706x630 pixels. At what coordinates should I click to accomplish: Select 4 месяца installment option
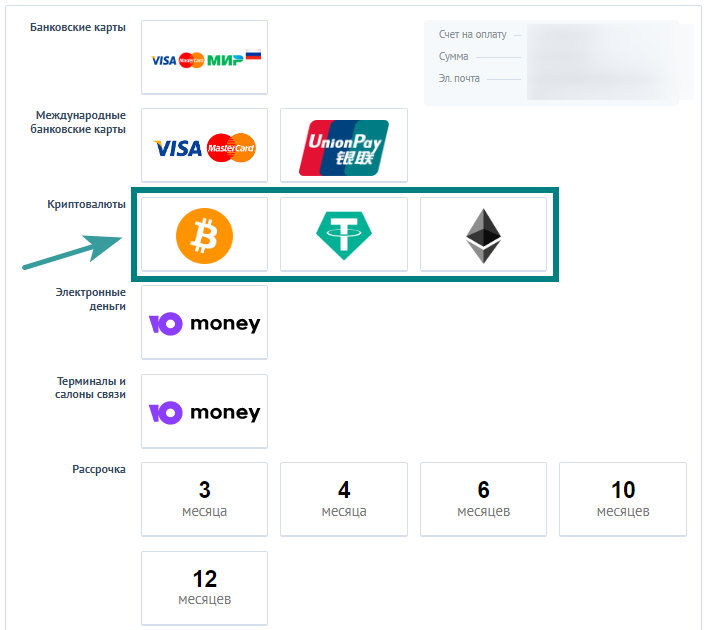(344, 499)
